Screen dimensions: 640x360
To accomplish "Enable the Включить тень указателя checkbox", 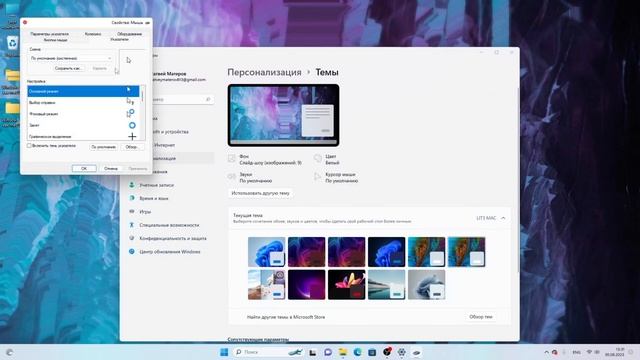I will (29, 146).
